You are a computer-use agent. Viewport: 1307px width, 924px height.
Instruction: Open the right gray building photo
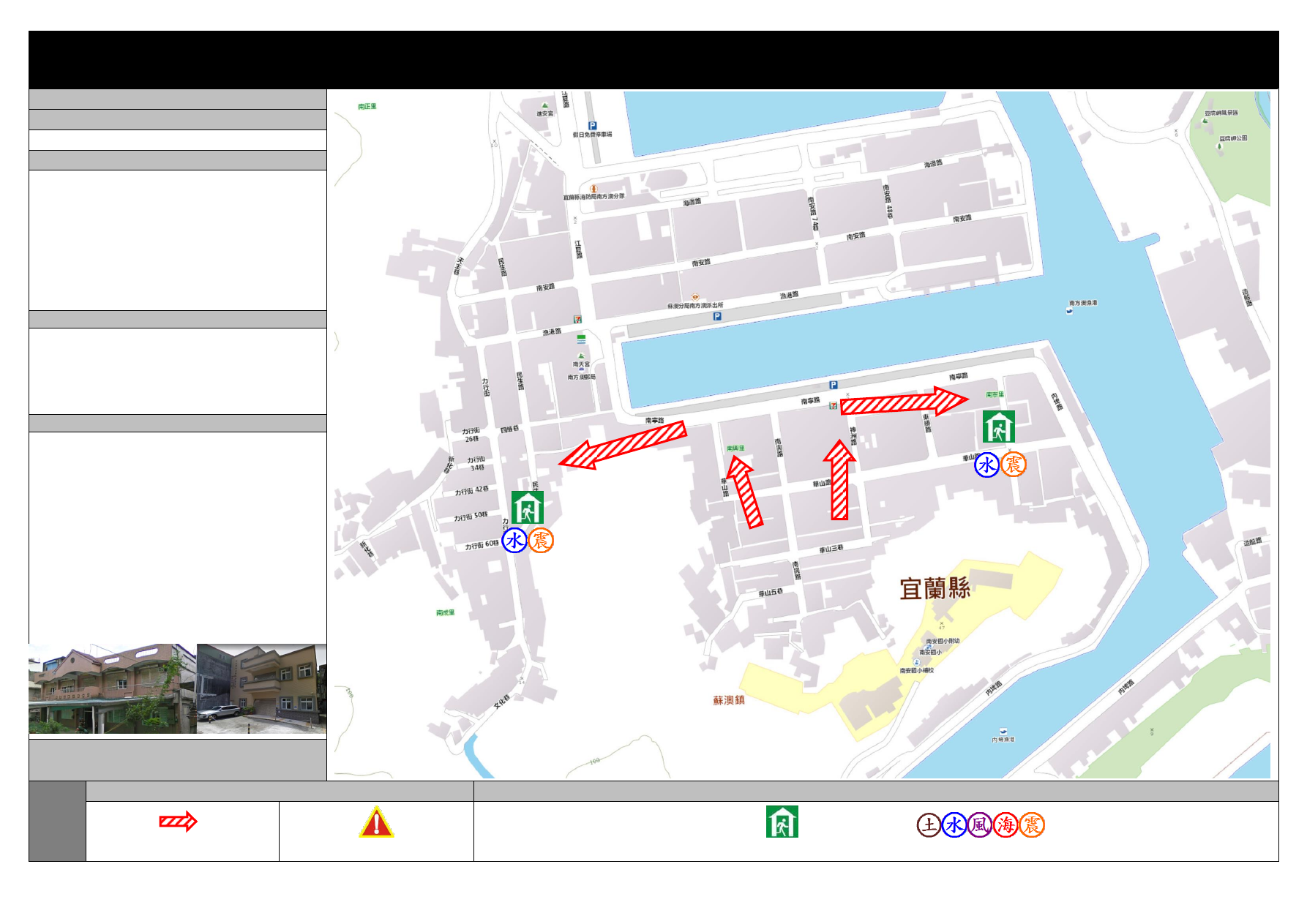point(262,688)
